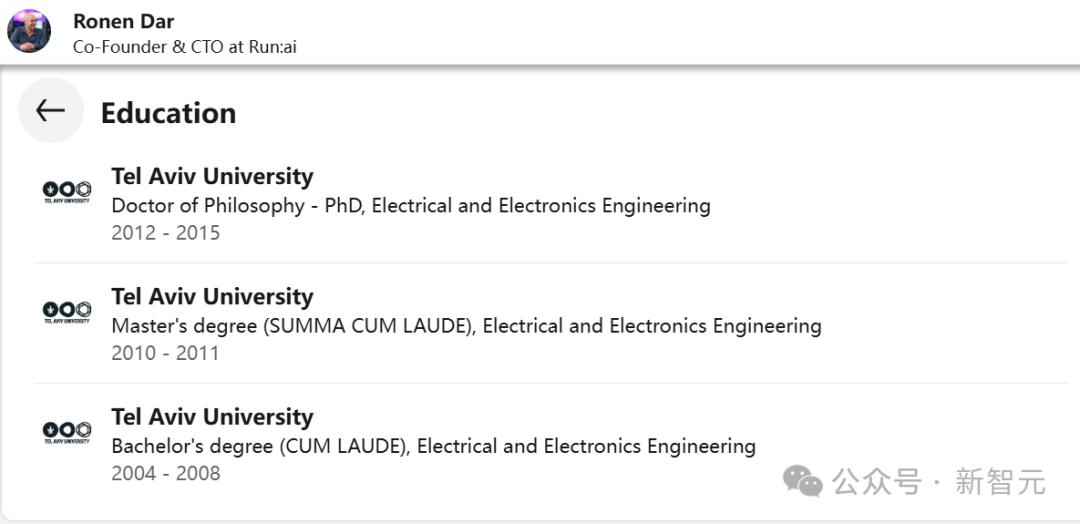Click the WeChat logo in the watermark
Viewport: 1080px width, 524px height.
[803, 481]
